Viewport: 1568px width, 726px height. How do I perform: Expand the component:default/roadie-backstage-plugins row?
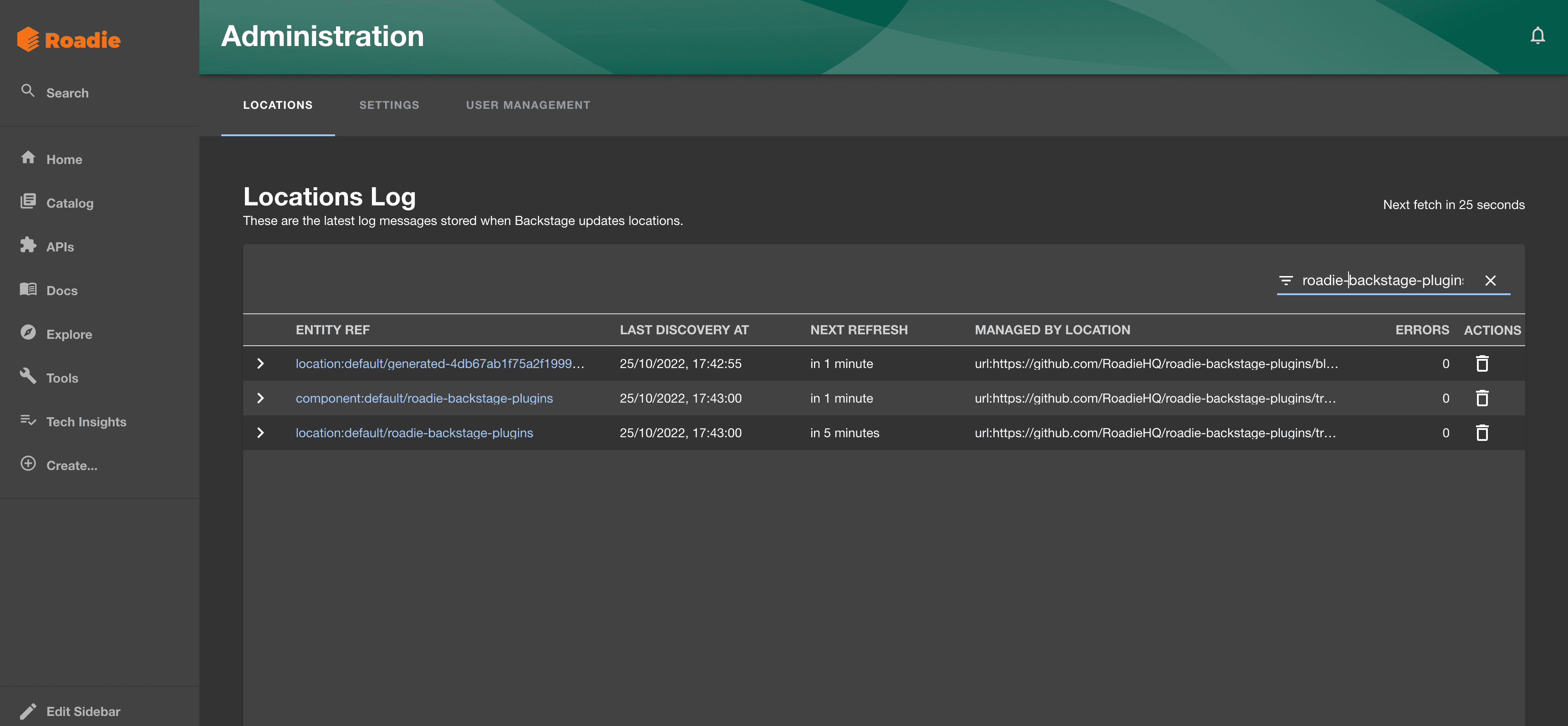[x=260, y=399]
